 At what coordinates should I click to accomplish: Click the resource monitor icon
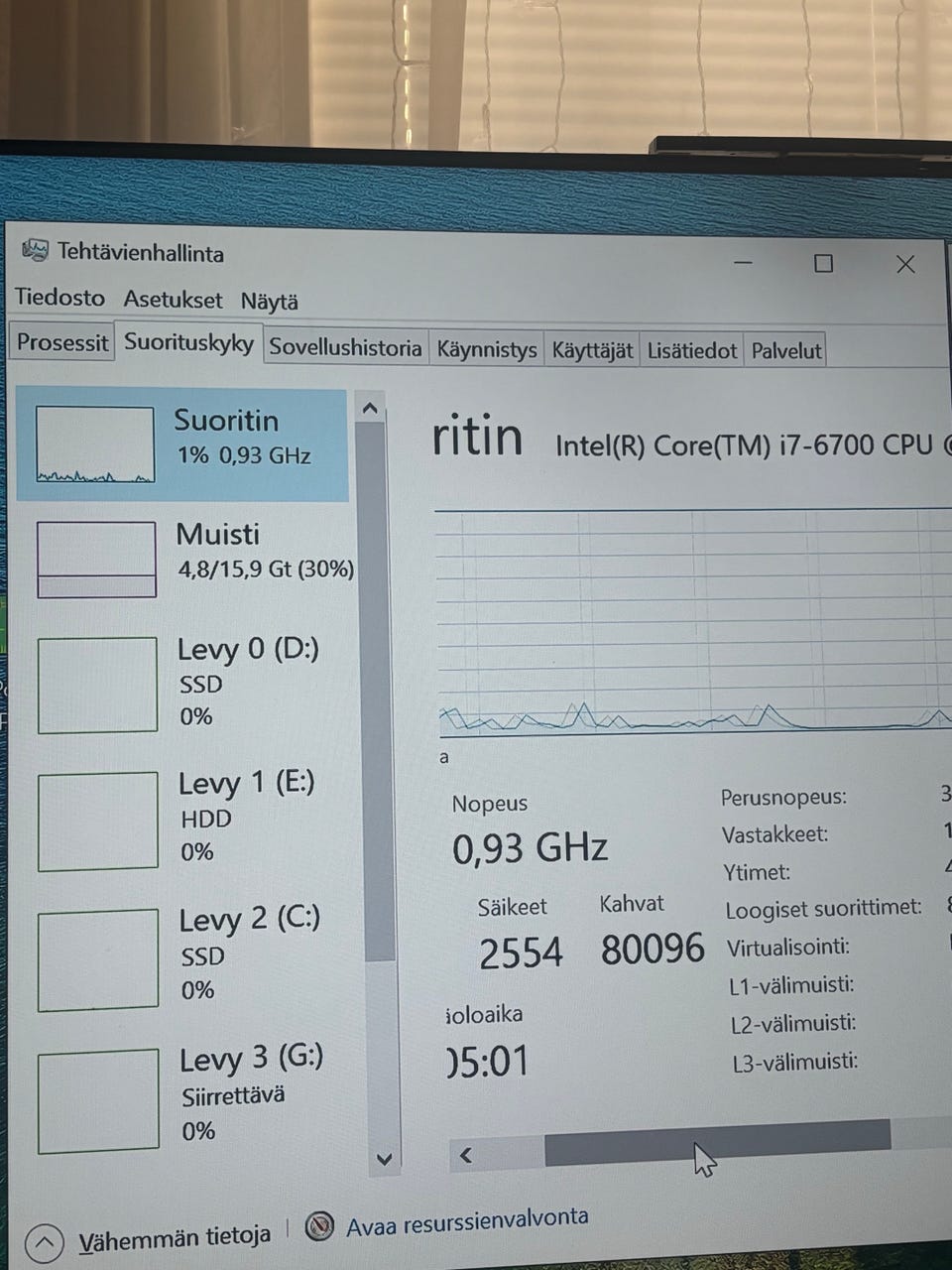319,1226
